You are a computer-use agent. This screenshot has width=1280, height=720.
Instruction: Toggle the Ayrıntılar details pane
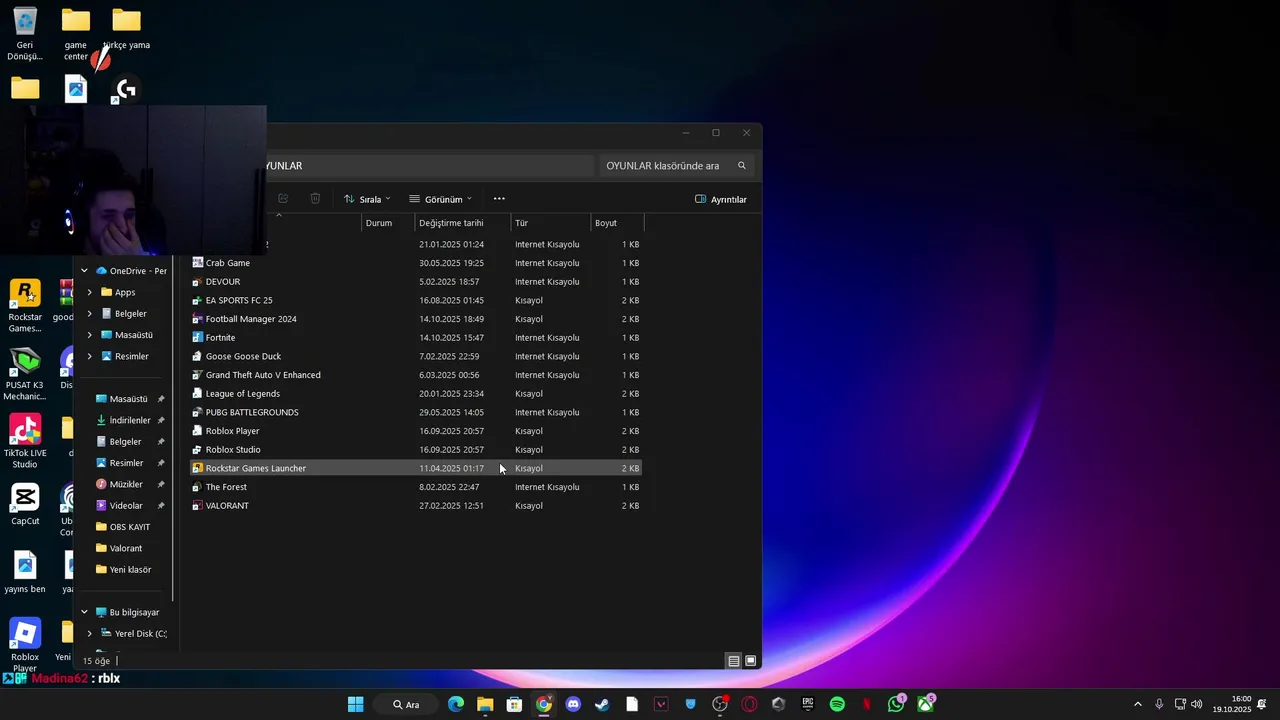point(721,199)
